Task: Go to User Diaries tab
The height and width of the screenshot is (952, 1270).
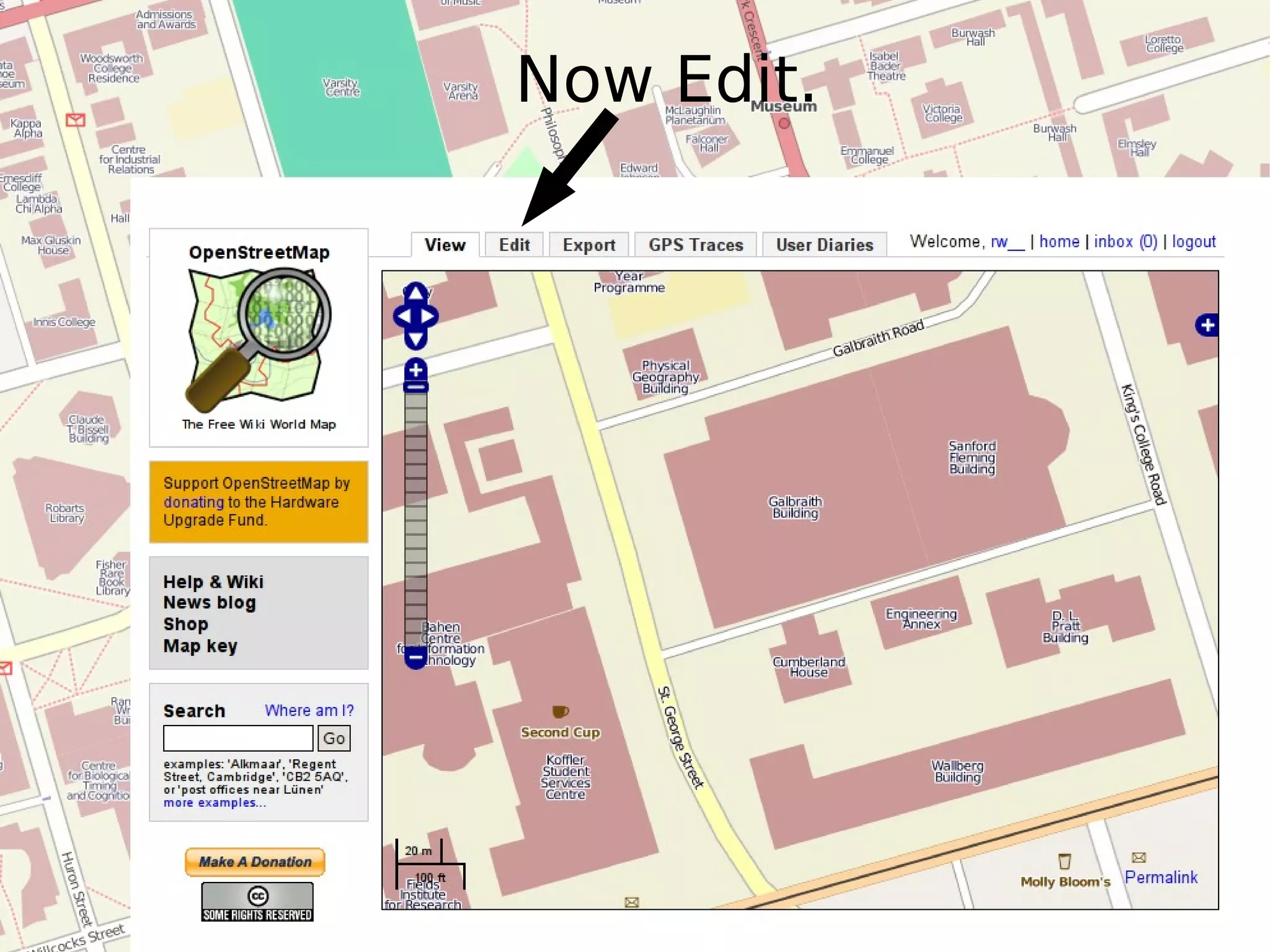Action: (x=824, y=245)
